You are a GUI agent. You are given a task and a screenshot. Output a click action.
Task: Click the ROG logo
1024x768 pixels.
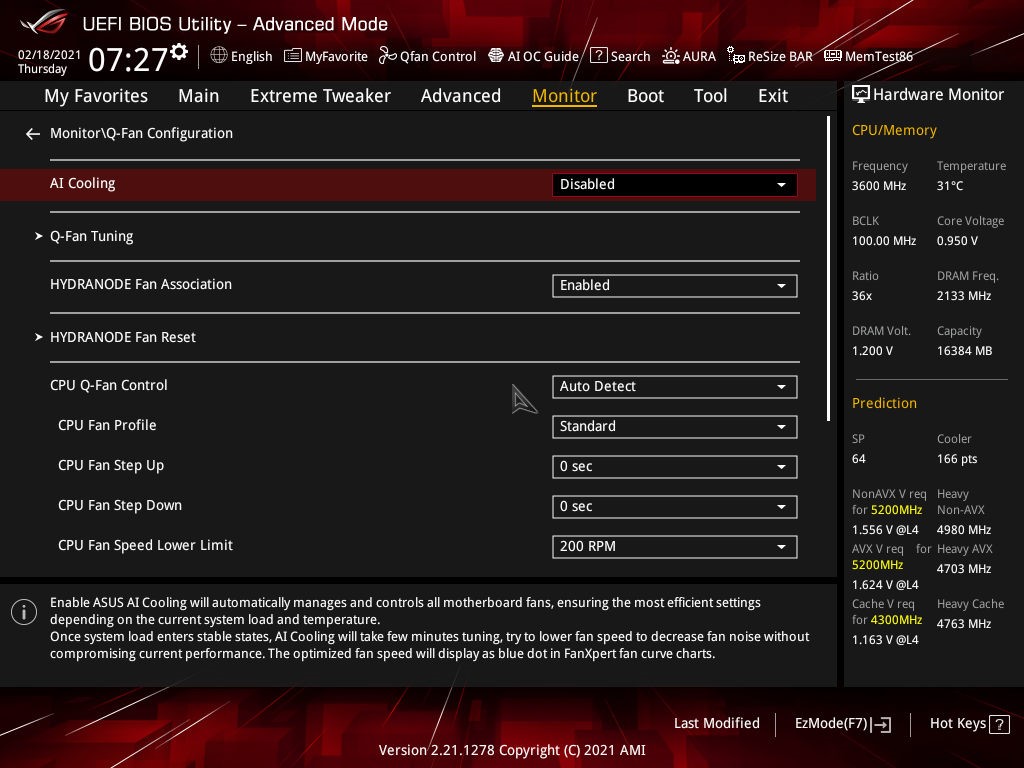(x=43, y=22)
